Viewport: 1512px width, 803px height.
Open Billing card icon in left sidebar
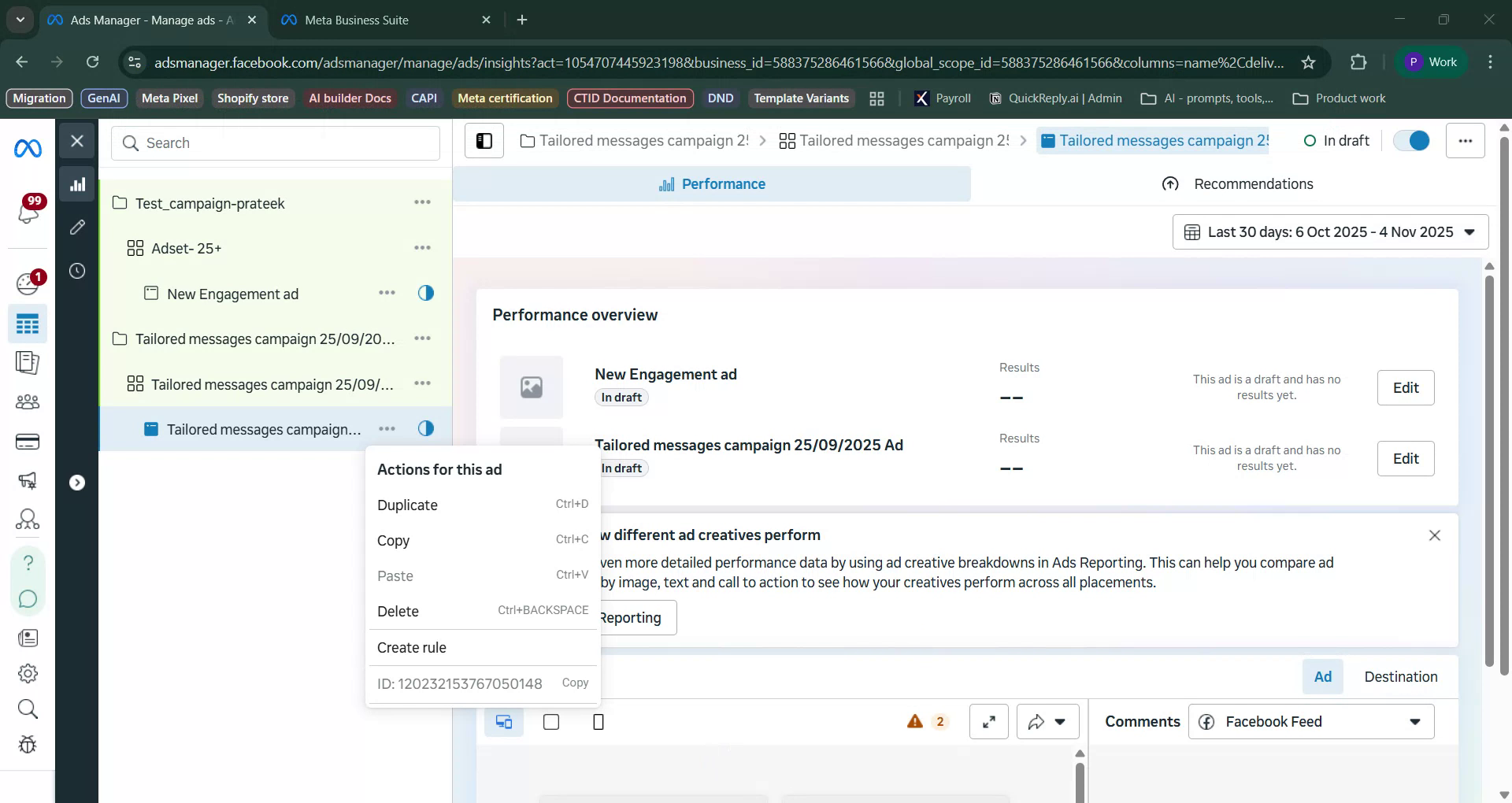pyautogui.click(x=28, y=442)
